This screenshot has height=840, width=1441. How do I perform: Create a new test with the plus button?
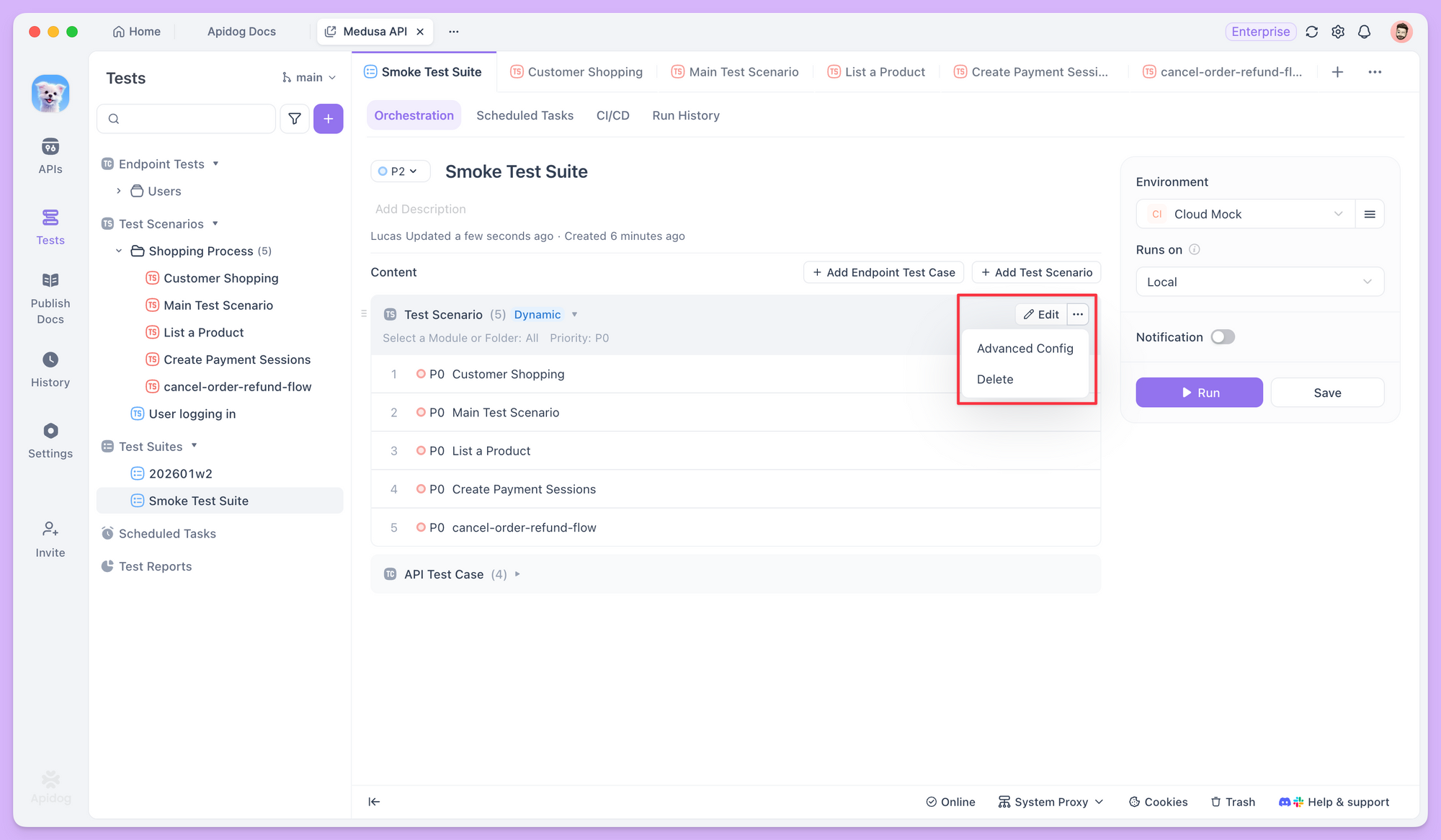click(329, 118)
